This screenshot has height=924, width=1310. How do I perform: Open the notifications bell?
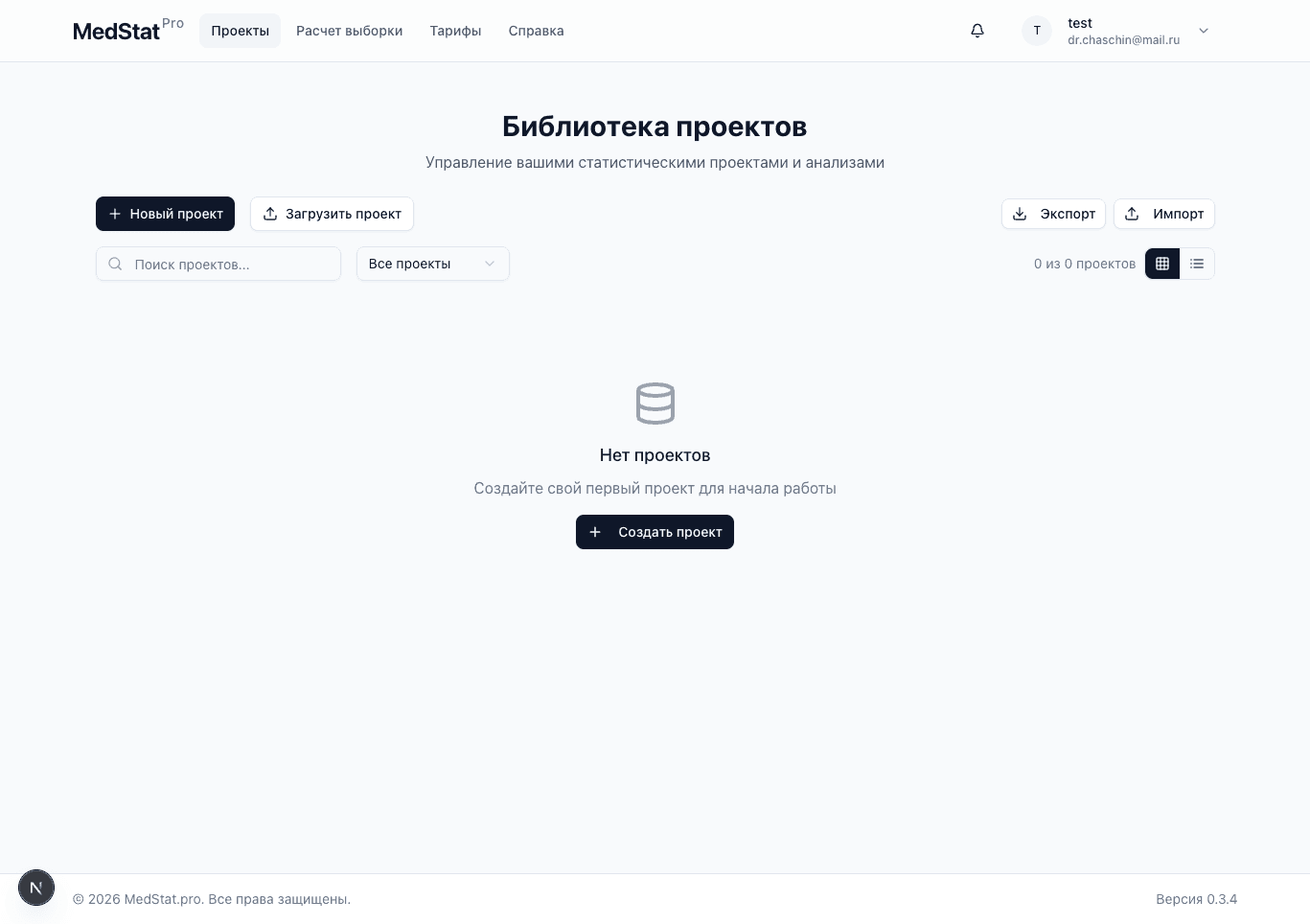[x=977, y=31]
